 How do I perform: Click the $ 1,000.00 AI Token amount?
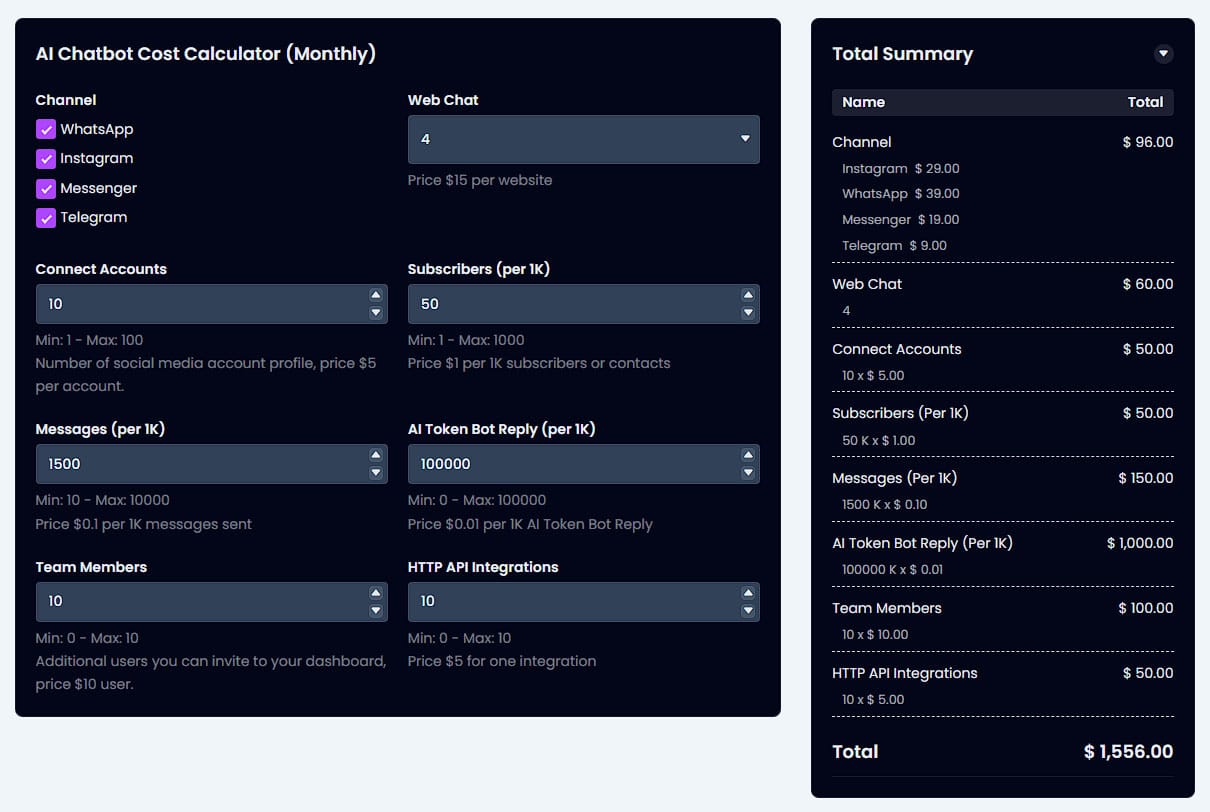tap(1140, 543)
